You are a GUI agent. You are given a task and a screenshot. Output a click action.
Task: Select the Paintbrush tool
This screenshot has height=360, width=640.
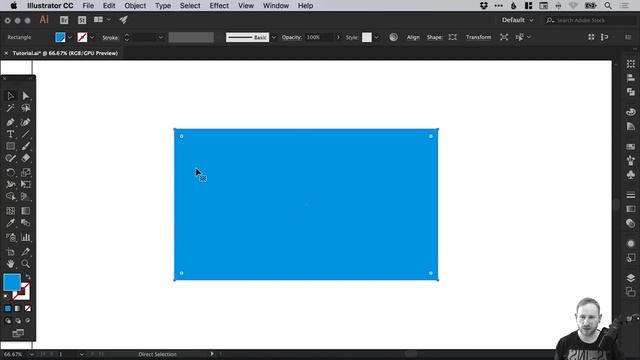click(25, 146)
